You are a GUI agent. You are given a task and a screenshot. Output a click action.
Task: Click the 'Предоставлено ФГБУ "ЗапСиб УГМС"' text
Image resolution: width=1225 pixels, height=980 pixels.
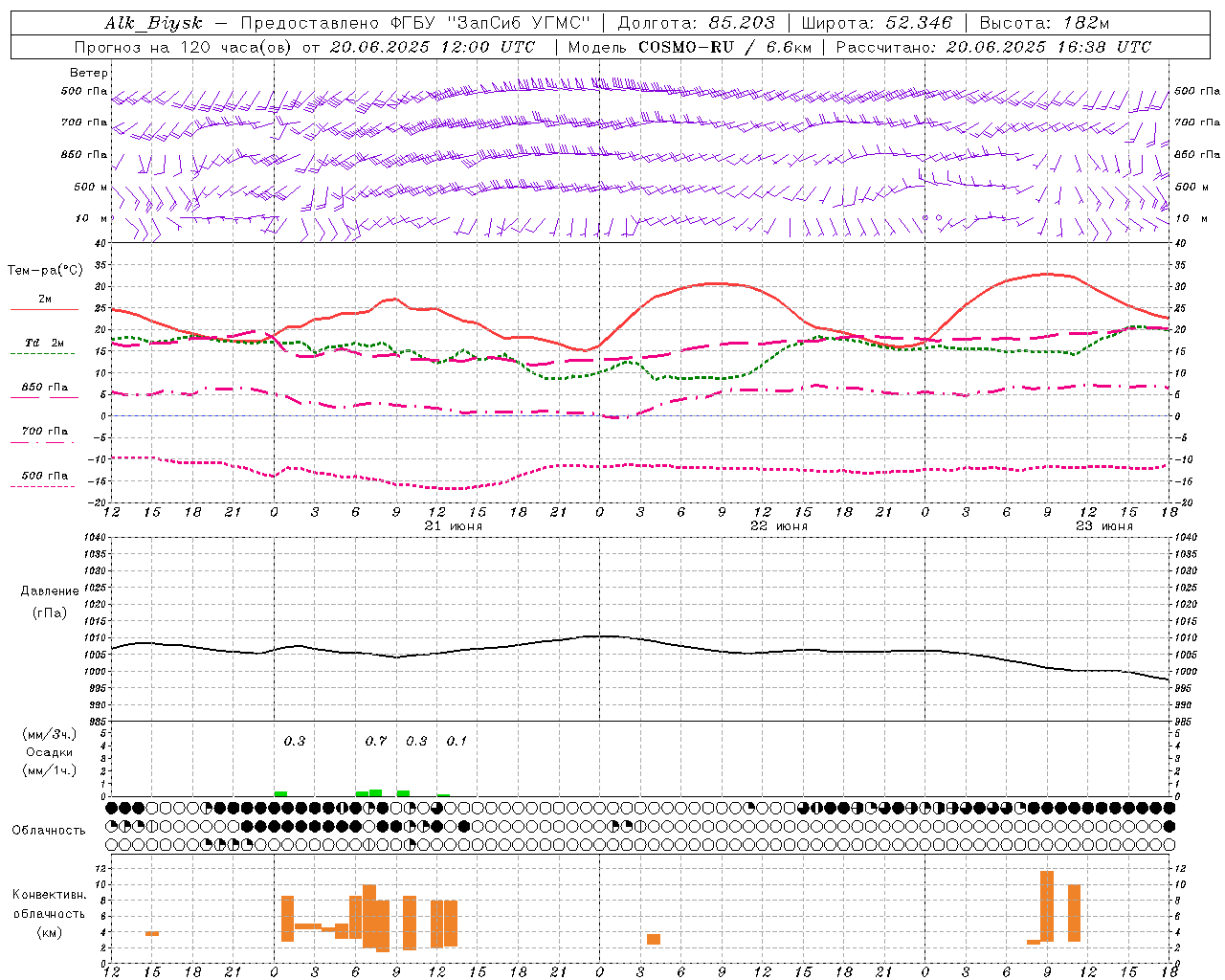415,23
